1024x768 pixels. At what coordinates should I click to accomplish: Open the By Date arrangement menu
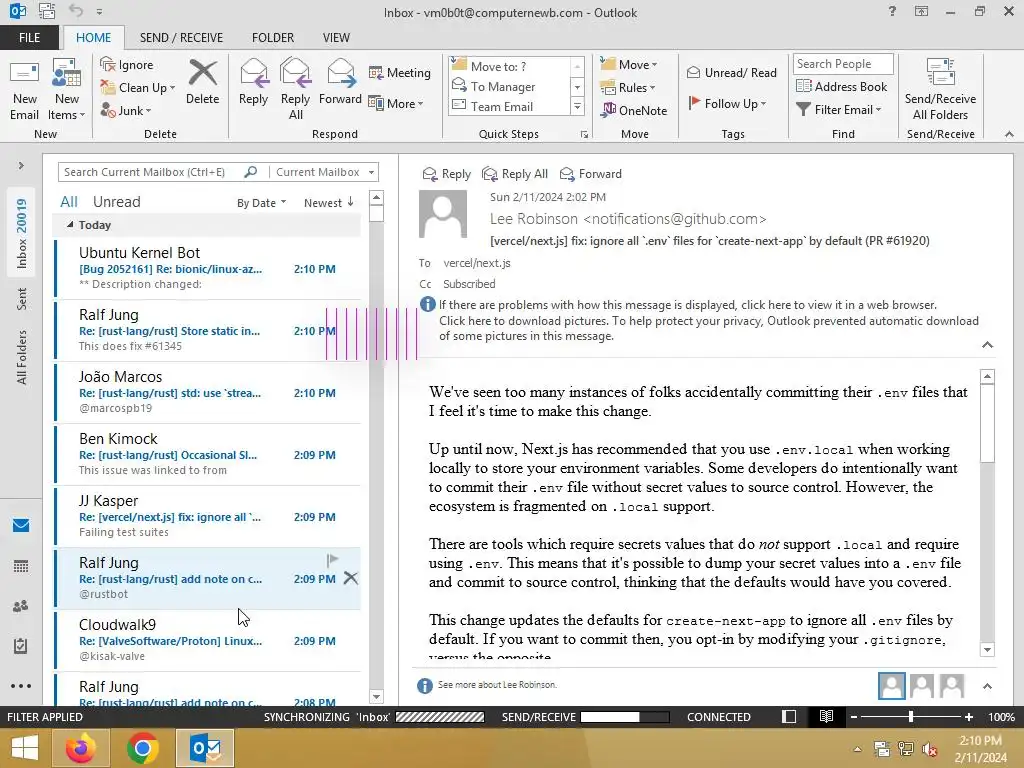pos(261,203)
